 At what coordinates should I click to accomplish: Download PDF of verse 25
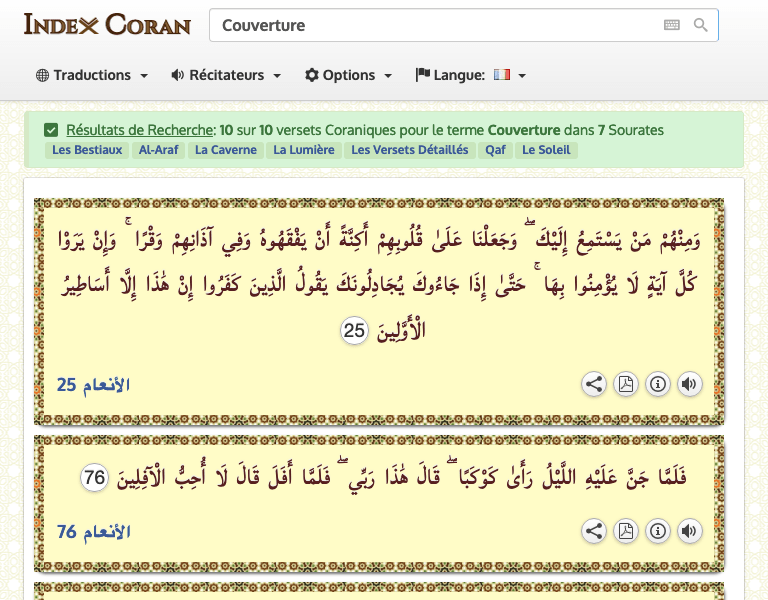[625, 384]
